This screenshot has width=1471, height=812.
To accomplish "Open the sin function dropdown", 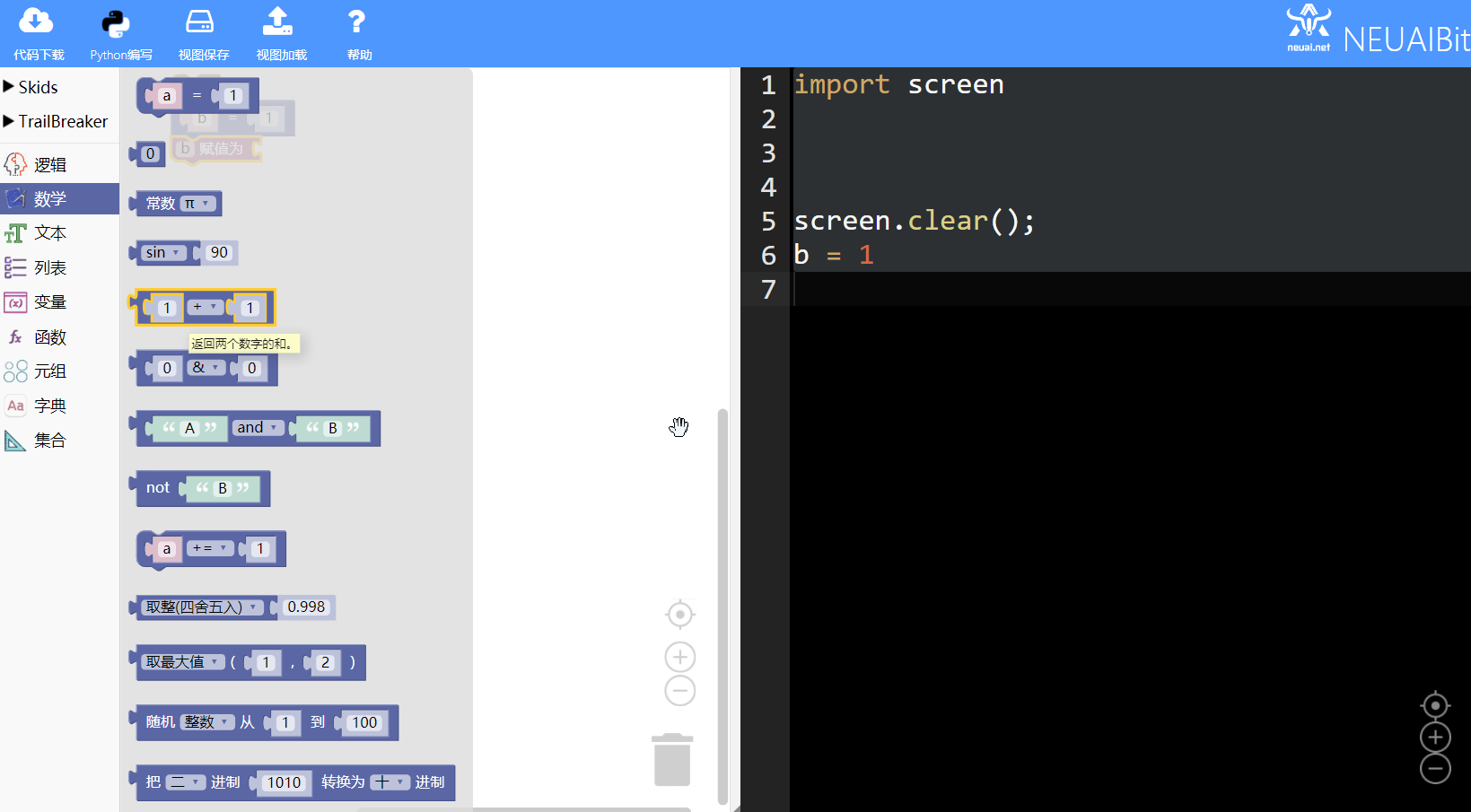I will coord(164,253).
